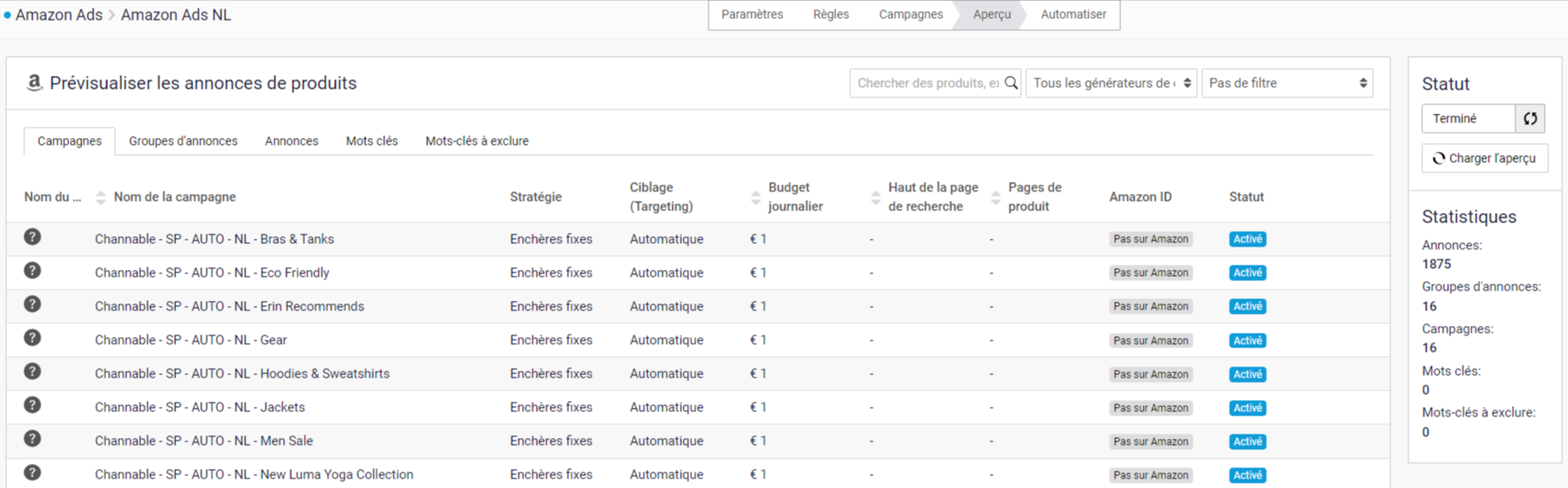Click the Annonces 1875 statistic
This screenshot has height=488, width=1568.
pos(1452,254)
